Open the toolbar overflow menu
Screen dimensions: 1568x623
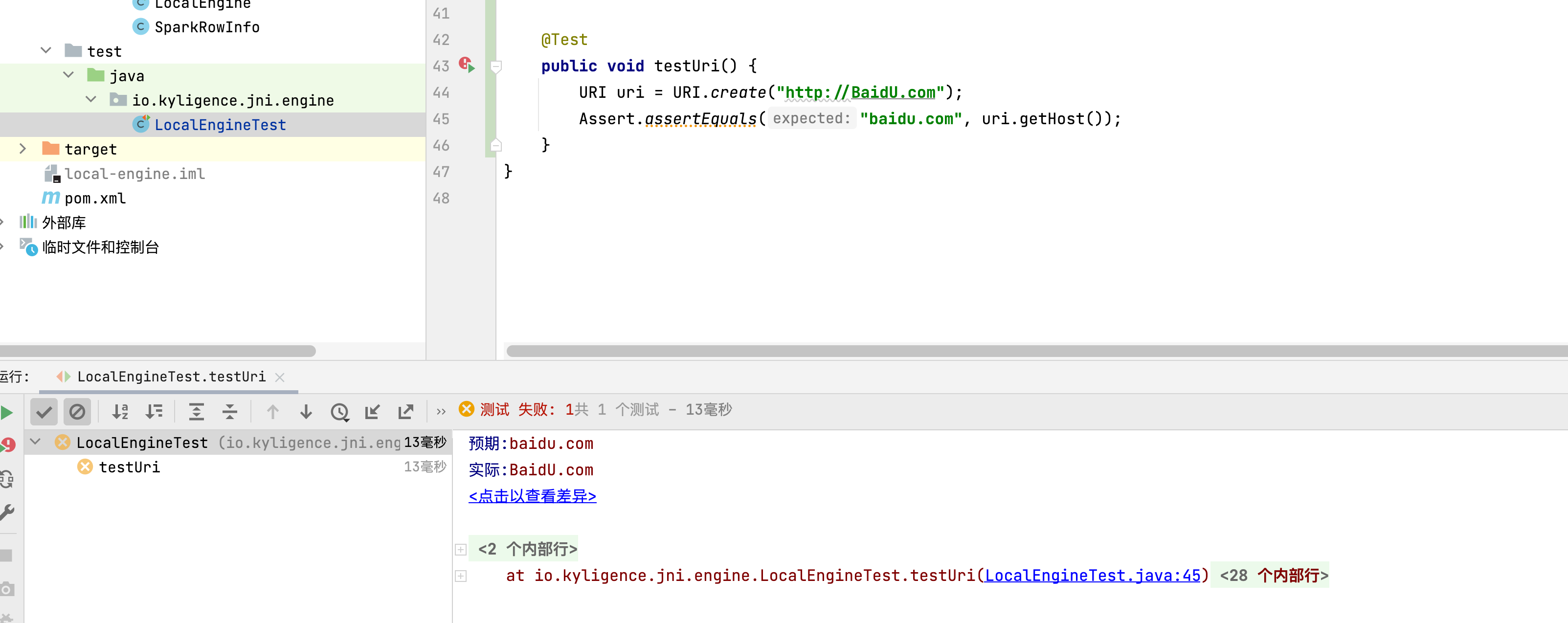pos(441,411)
